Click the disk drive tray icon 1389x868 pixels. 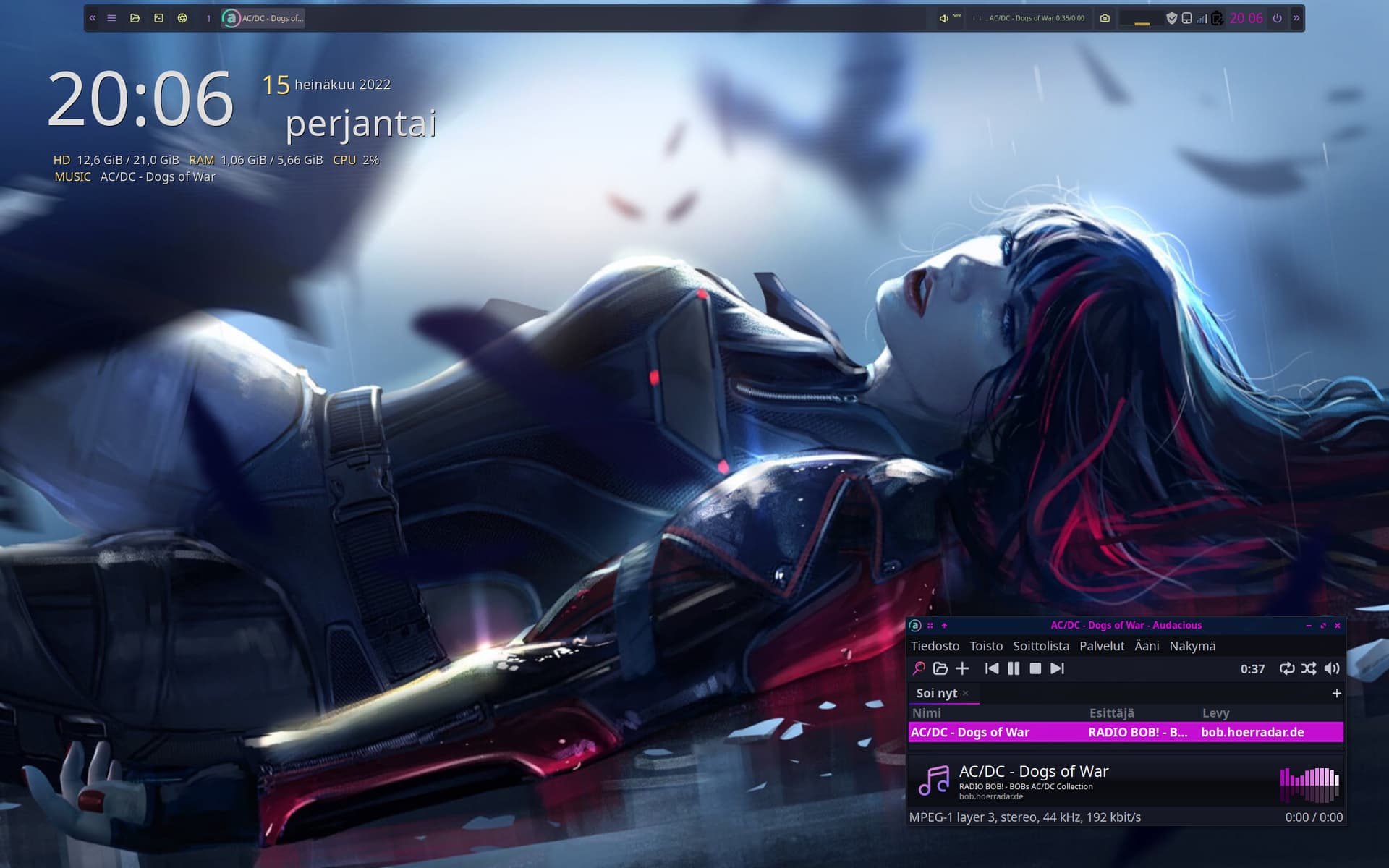1186,18
